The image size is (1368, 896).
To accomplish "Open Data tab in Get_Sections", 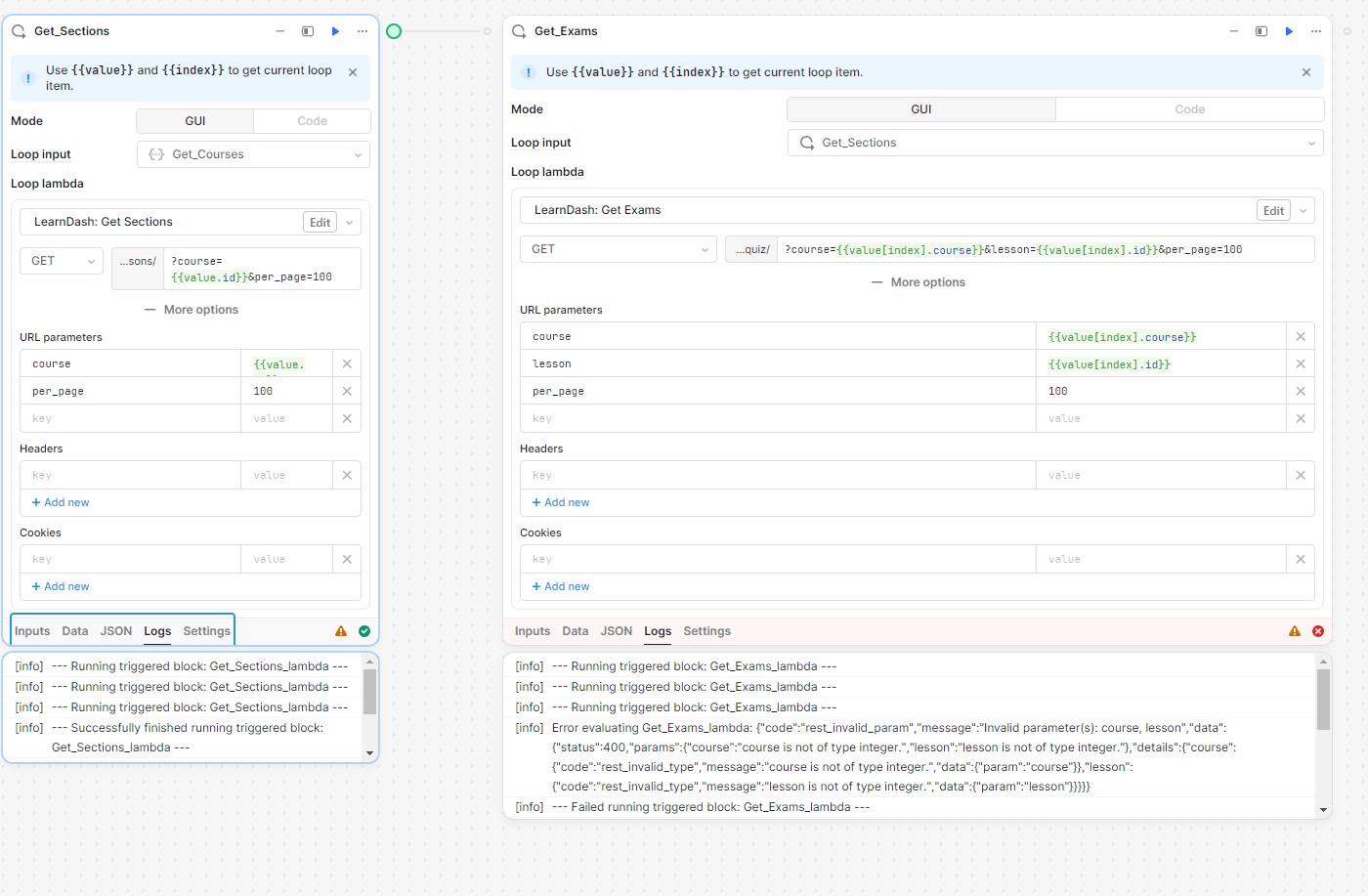I will pos(75,631).
